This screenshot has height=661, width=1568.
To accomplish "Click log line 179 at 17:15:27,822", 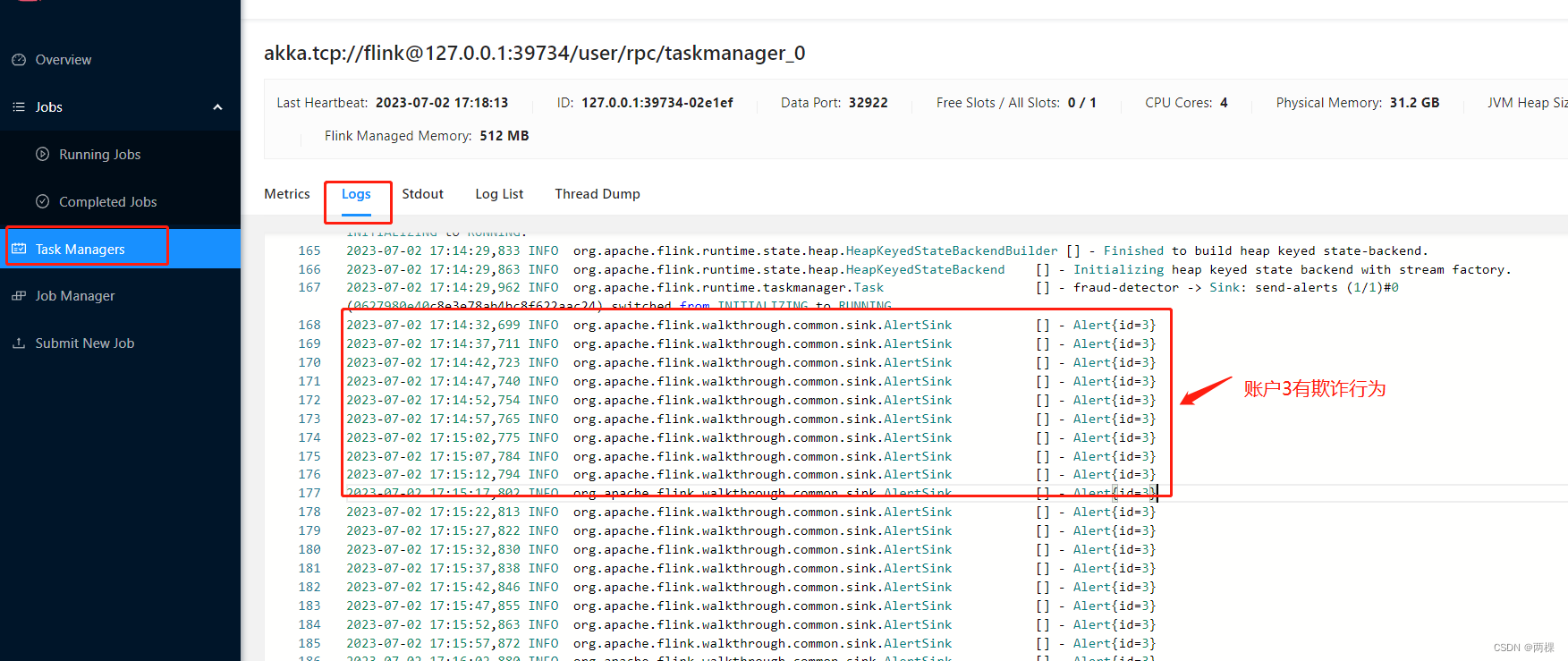I will click(x=751, y=531).
